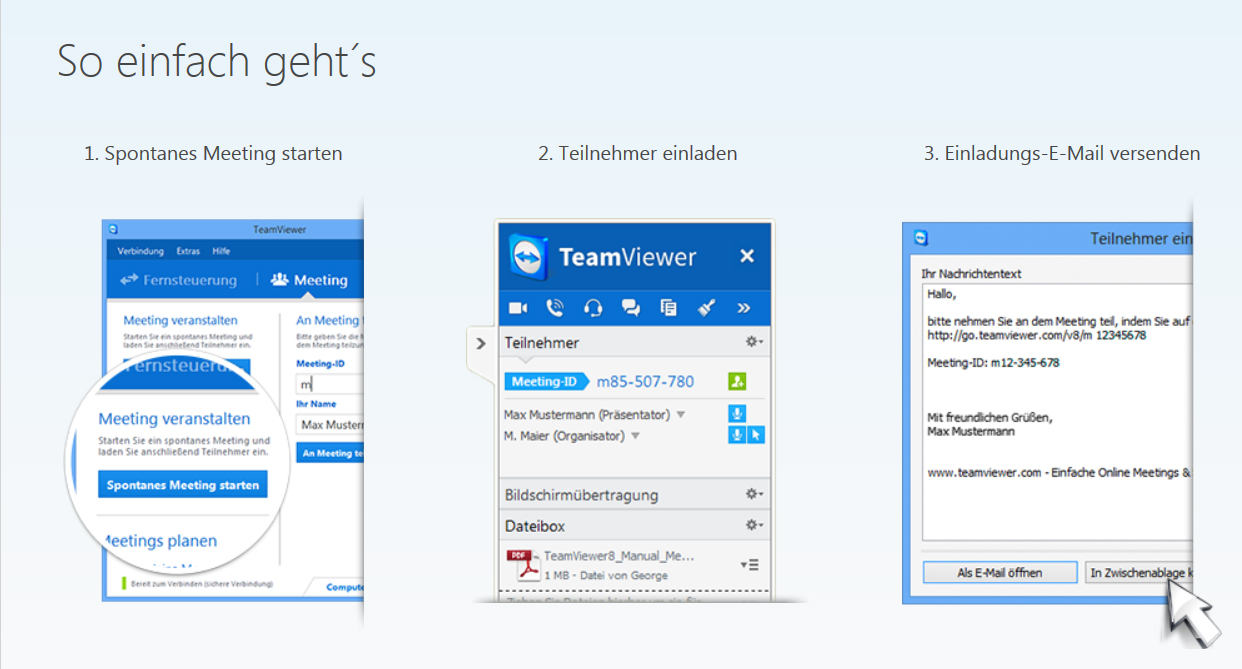The width and height of the screenshot is (1242, 669).
Task: Open the chat bubbles icon
Action: click(x=630, y=308)
